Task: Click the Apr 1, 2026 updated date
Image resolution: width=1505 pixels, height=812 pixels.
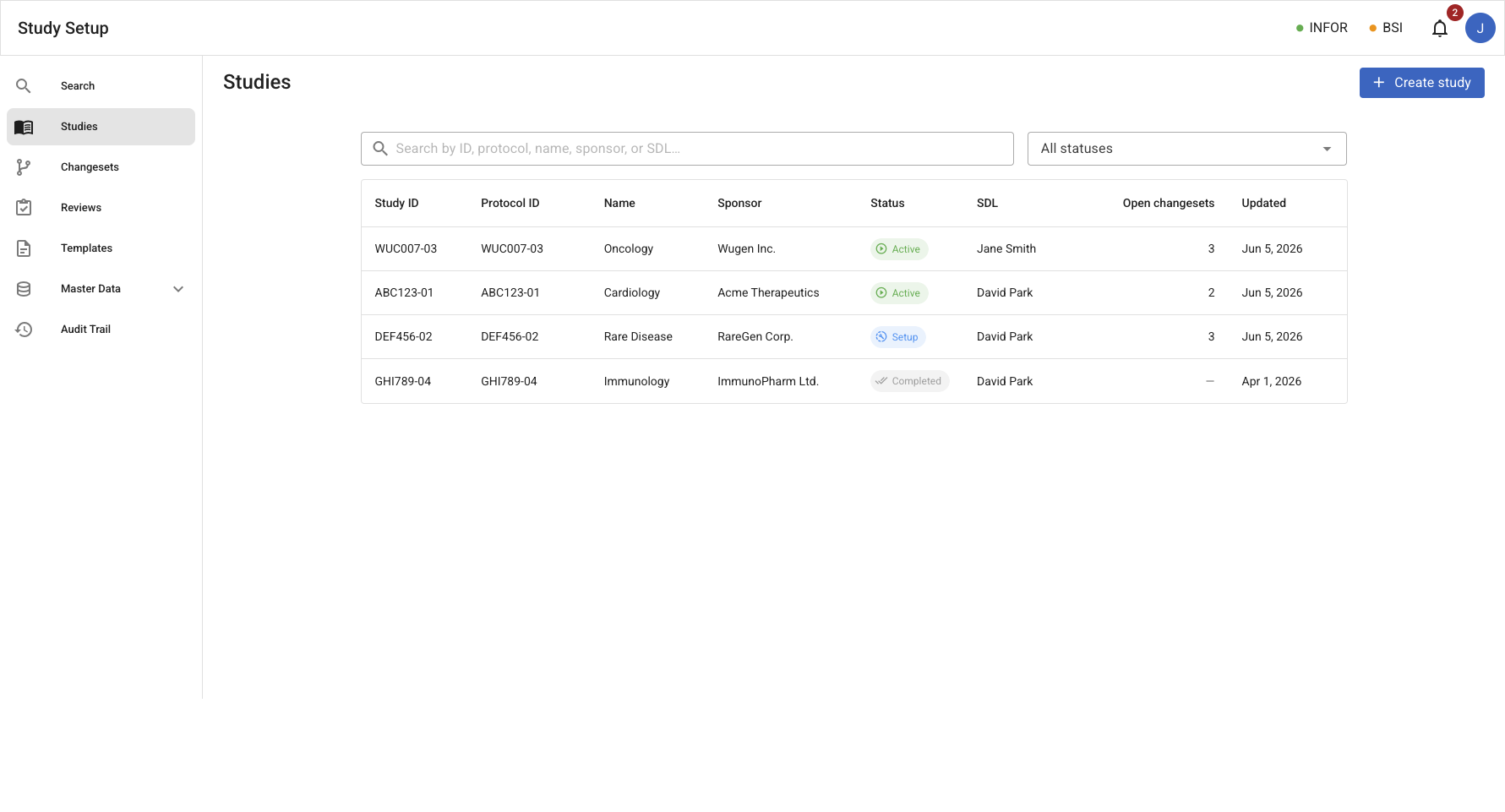Action: pyautogui.click(x=1271, y=382)
